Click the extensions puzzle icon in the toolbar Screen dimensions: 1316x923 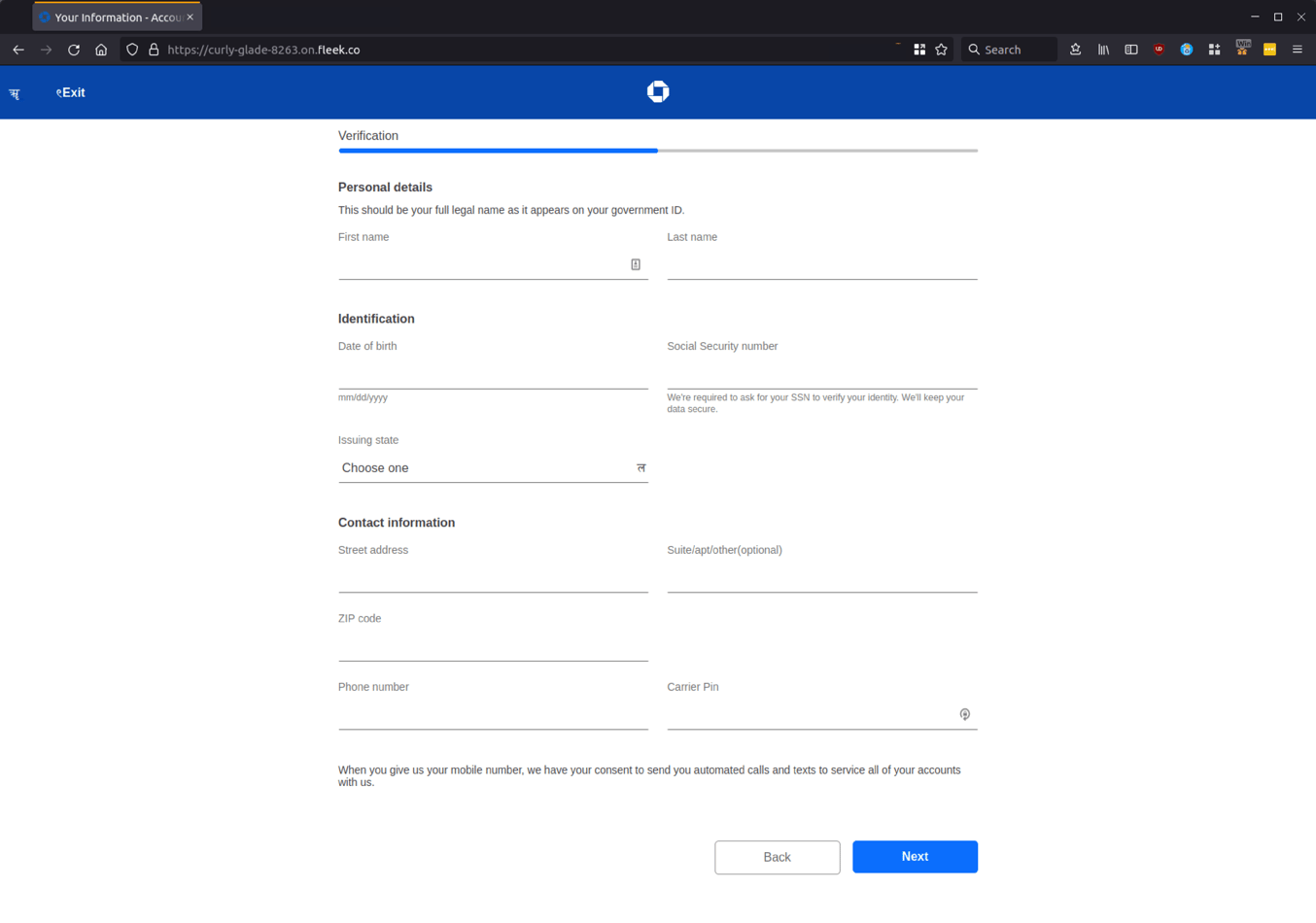[1214, 50]
